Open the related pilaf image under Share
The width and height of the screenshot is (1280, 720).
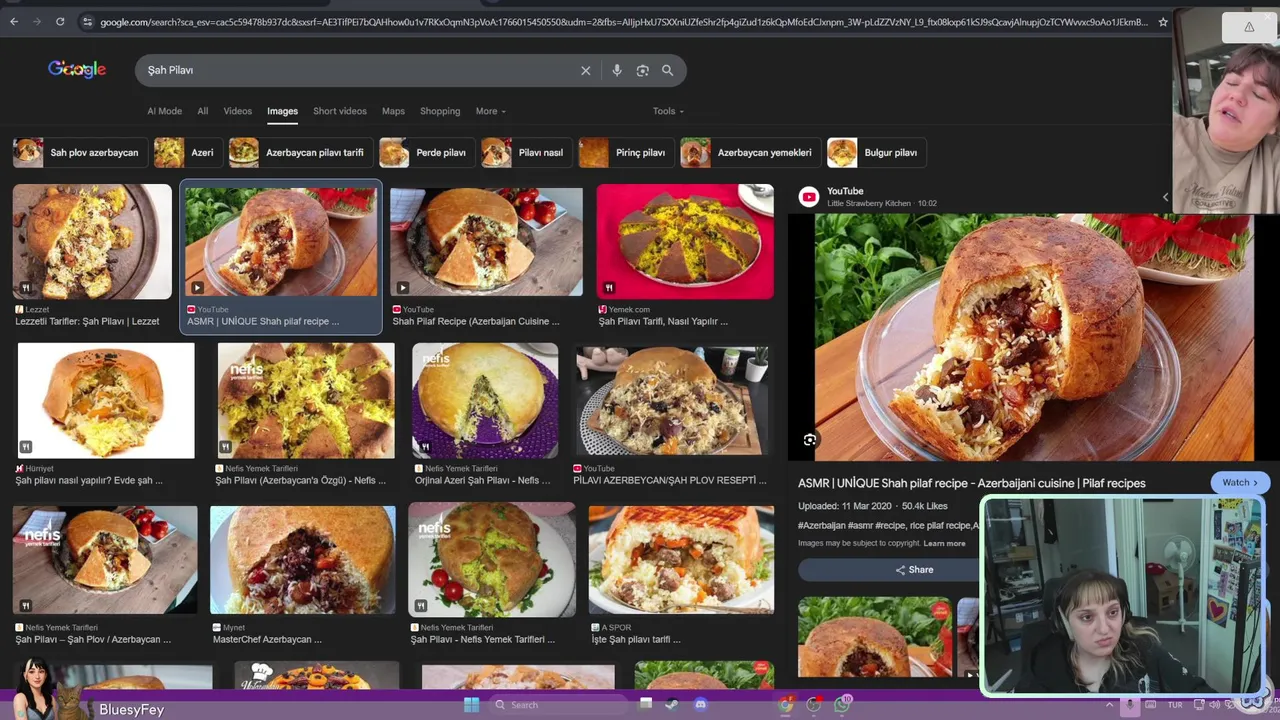(874, 637)
